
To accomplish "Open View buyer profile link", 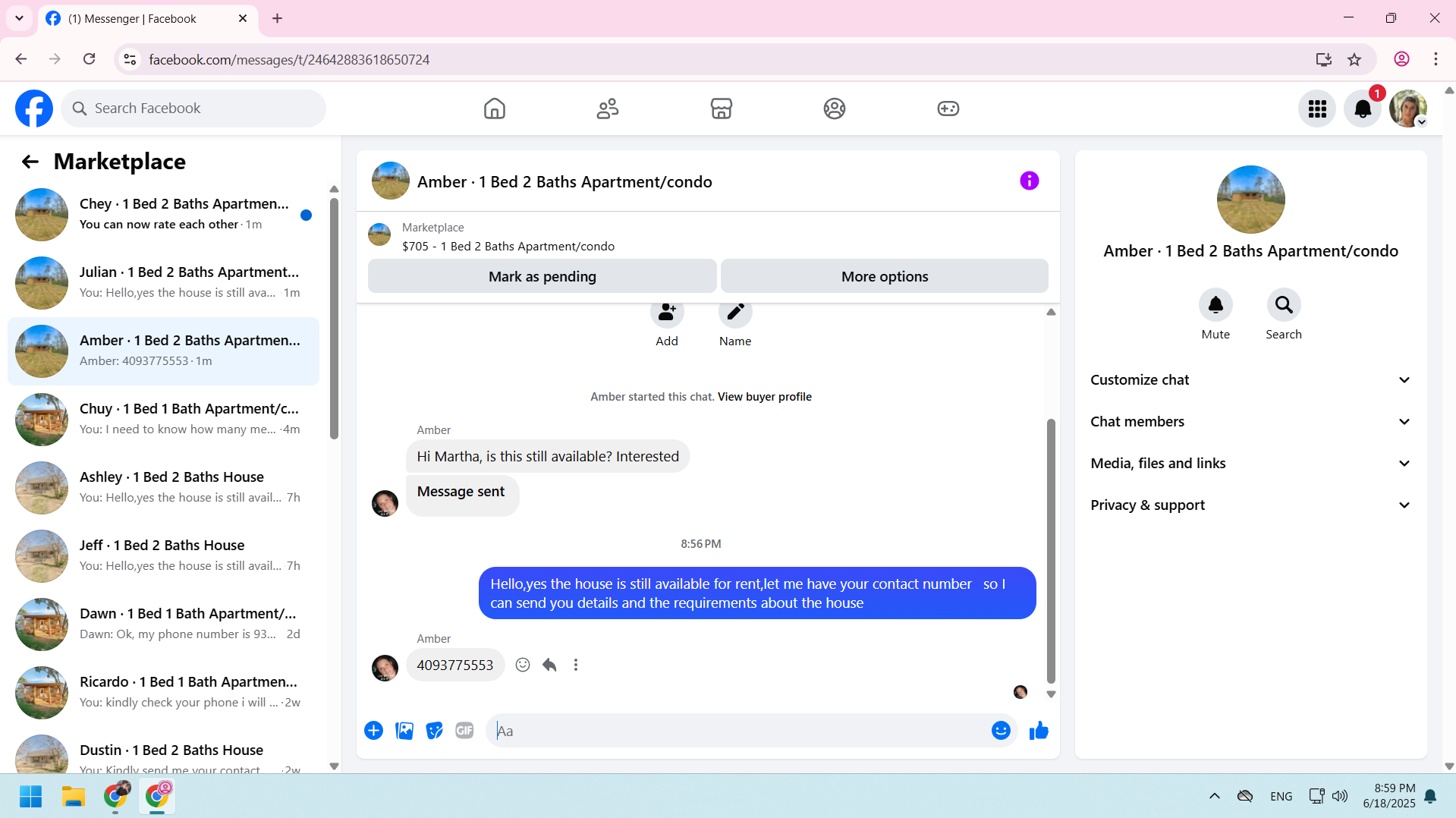I will [765, 397].
